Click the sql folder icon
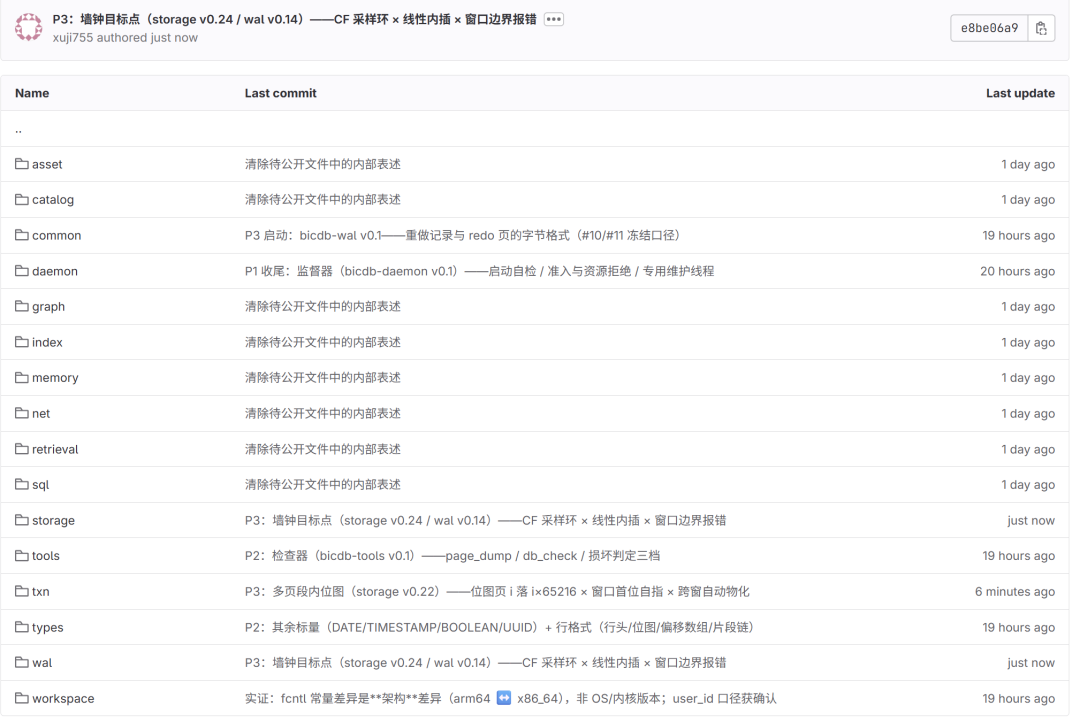 [x=21, y=484]
